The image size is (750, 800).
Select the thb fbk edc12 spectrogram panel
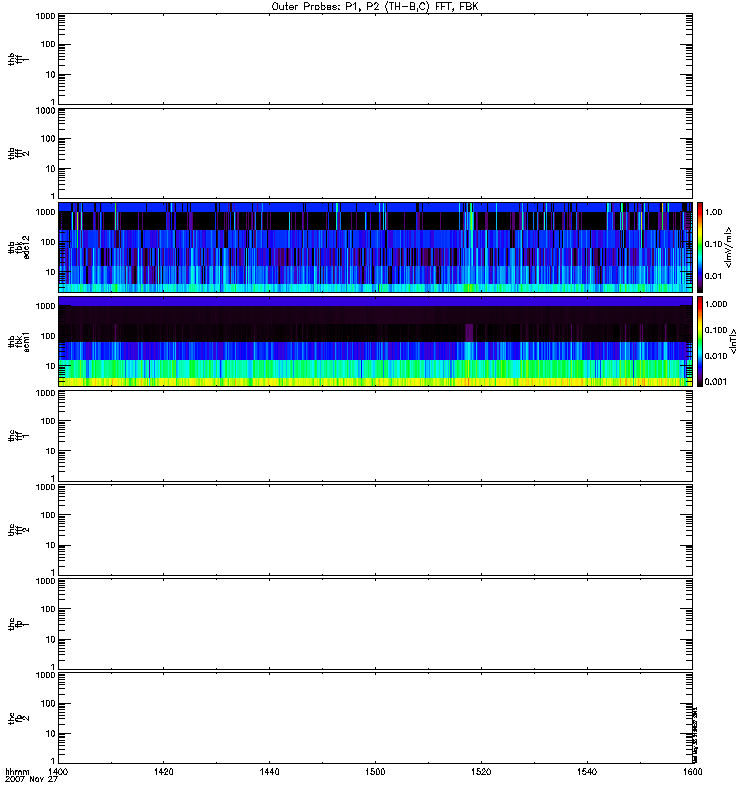pyautogui.click(x=375, y=246)
